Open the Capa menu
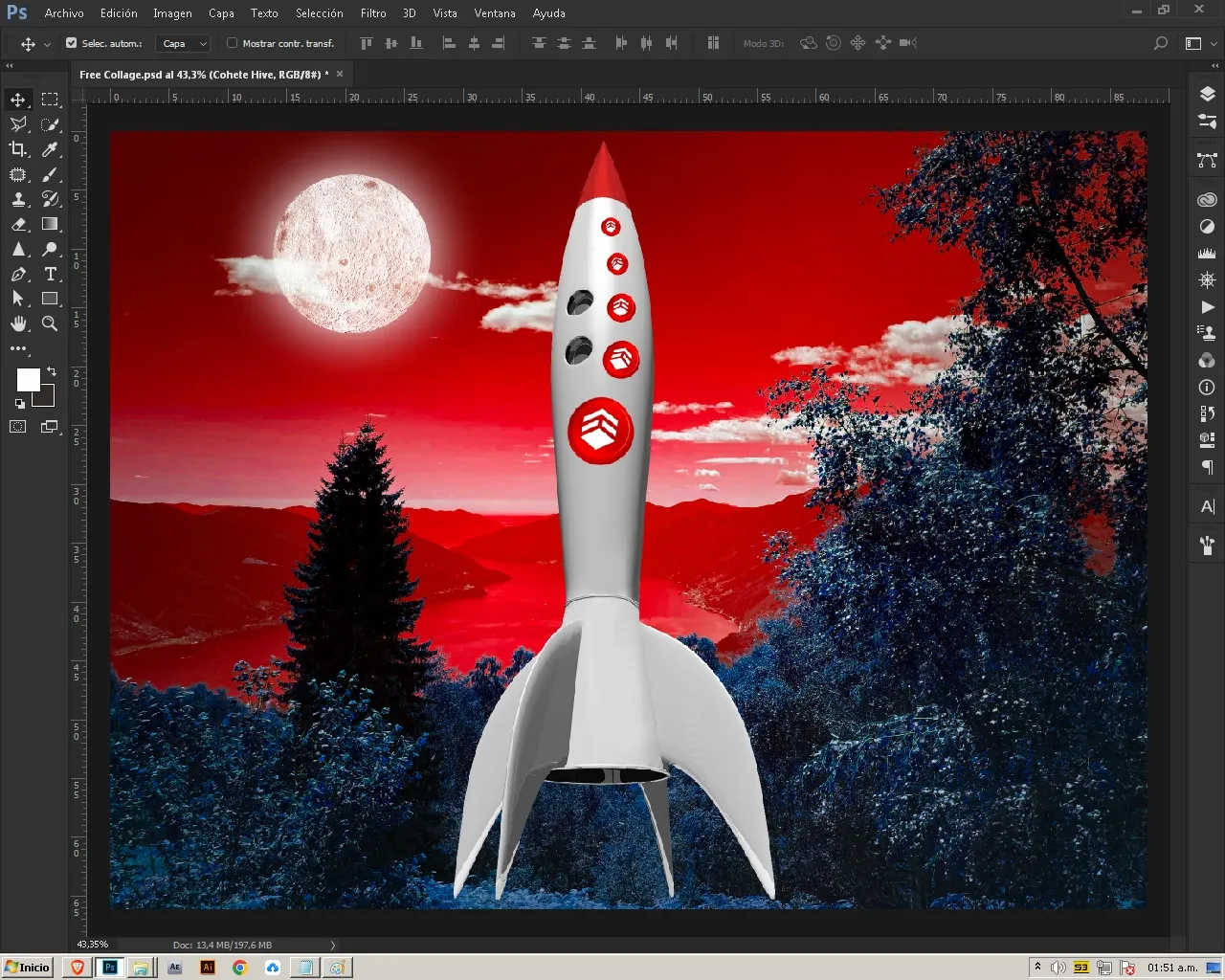This screenshot has width=1225, height=980. [x=221, y=13]
